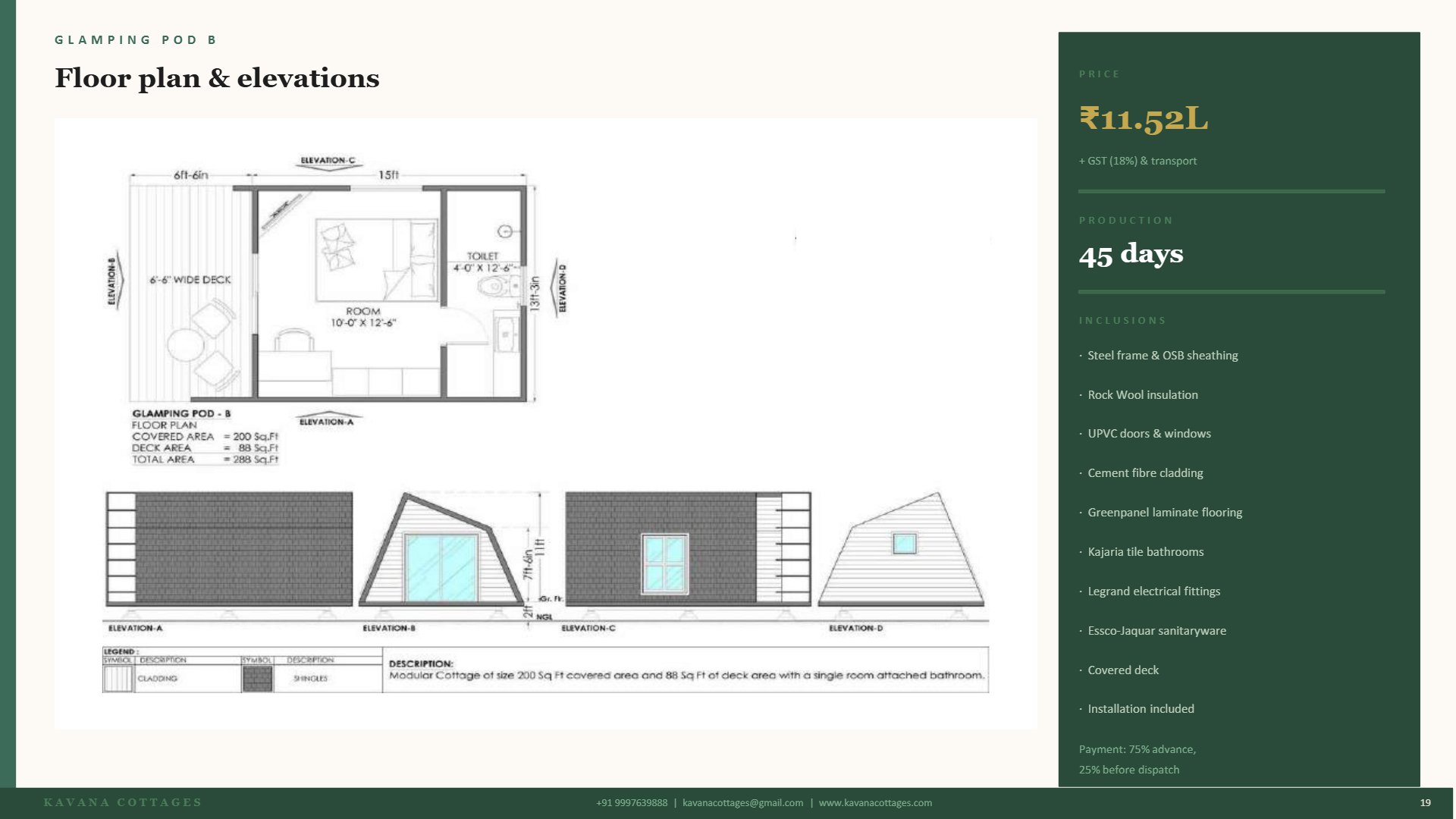Click the ELEVATION-C caption under drawing
The image size is (1456, 819).
tap(588, 629)
